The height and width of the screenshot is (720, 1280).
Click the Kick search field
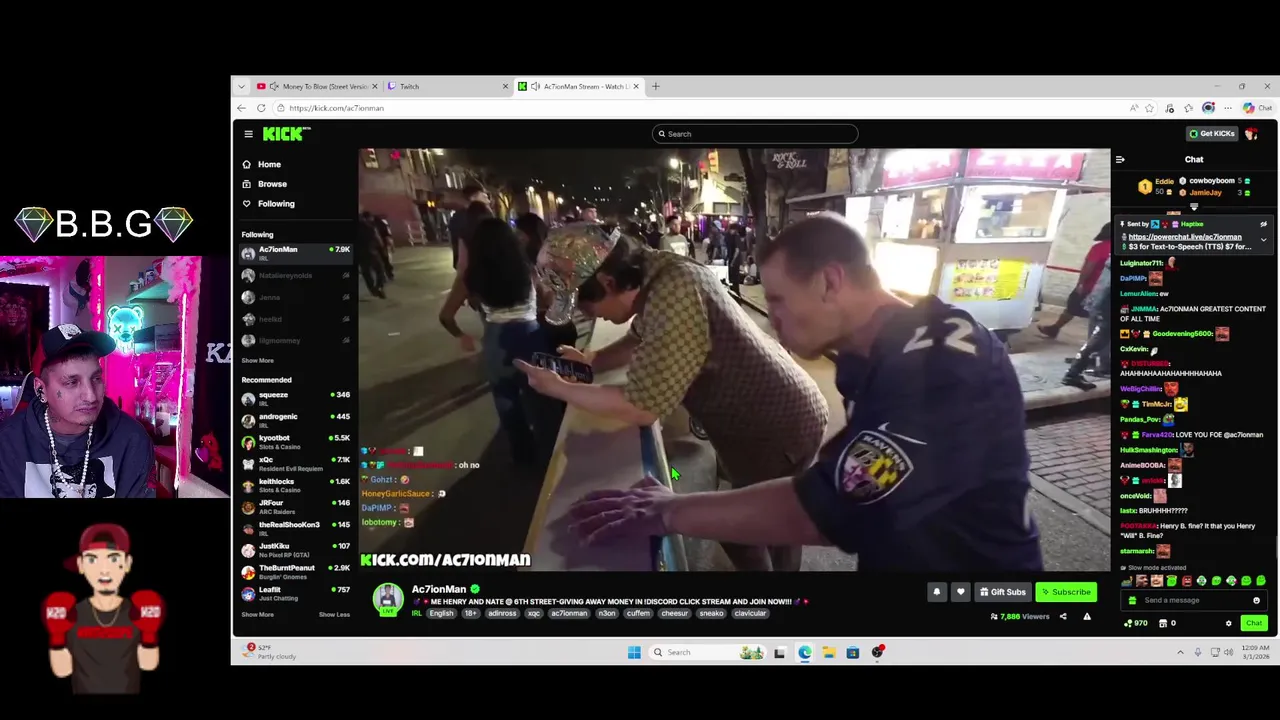[x=755, y=134]
